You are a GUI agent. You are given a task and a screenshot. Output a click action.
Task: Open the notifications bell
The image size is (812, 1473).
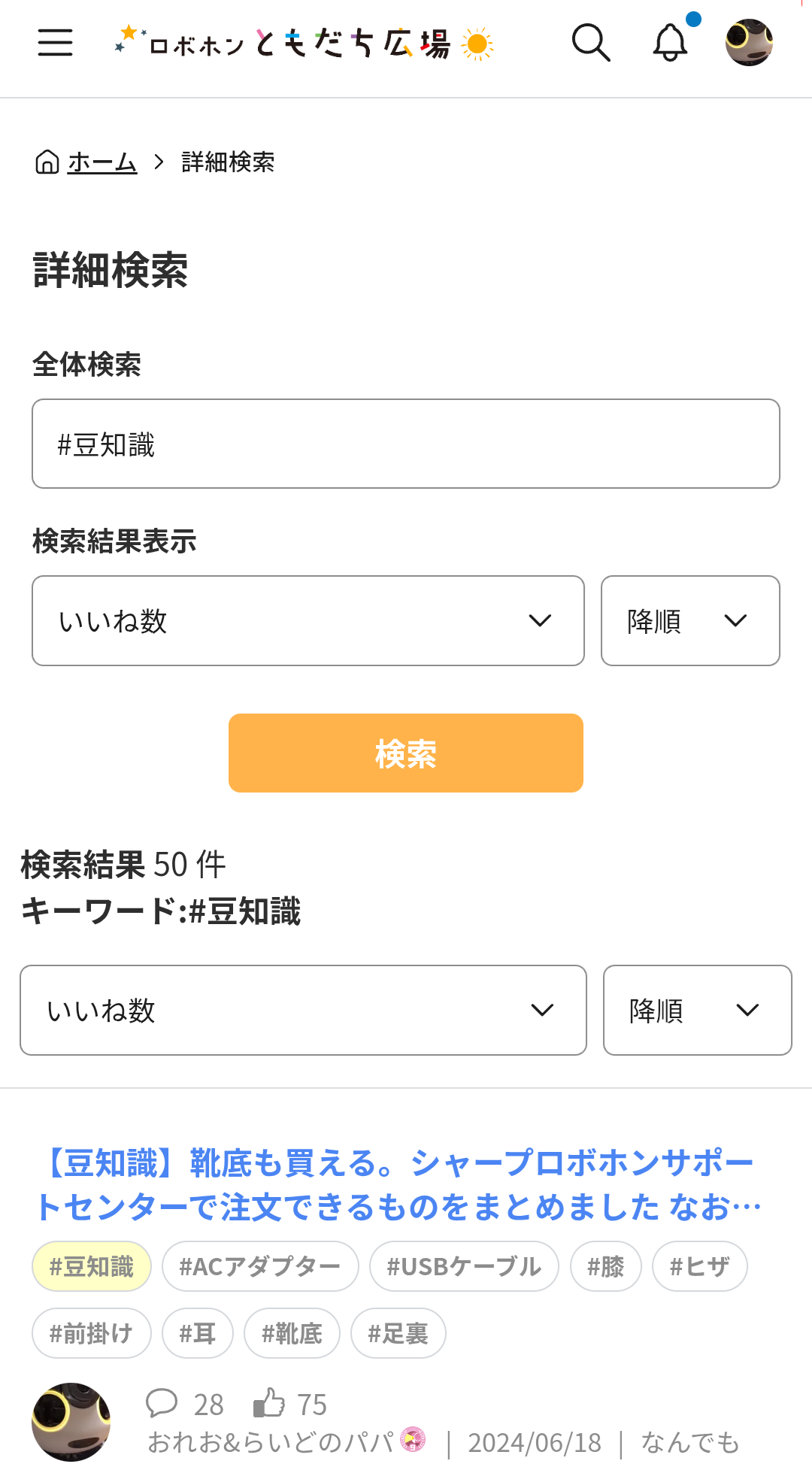click(670, 43)
